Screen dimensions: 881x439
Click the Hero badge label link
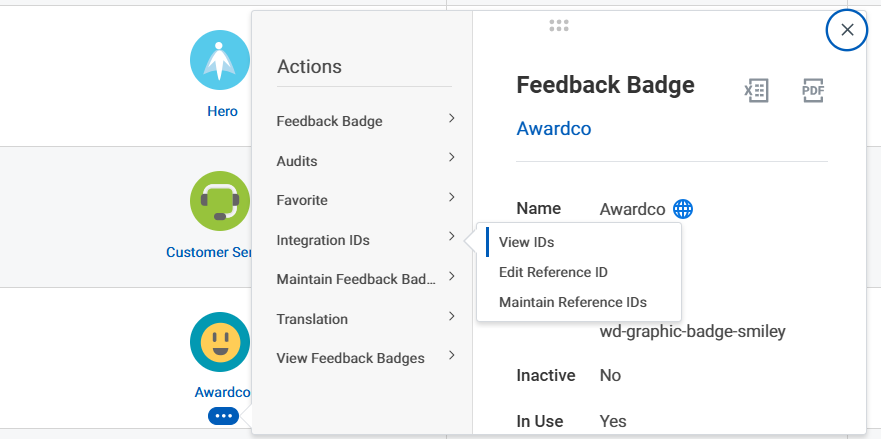tap(222, 112)
